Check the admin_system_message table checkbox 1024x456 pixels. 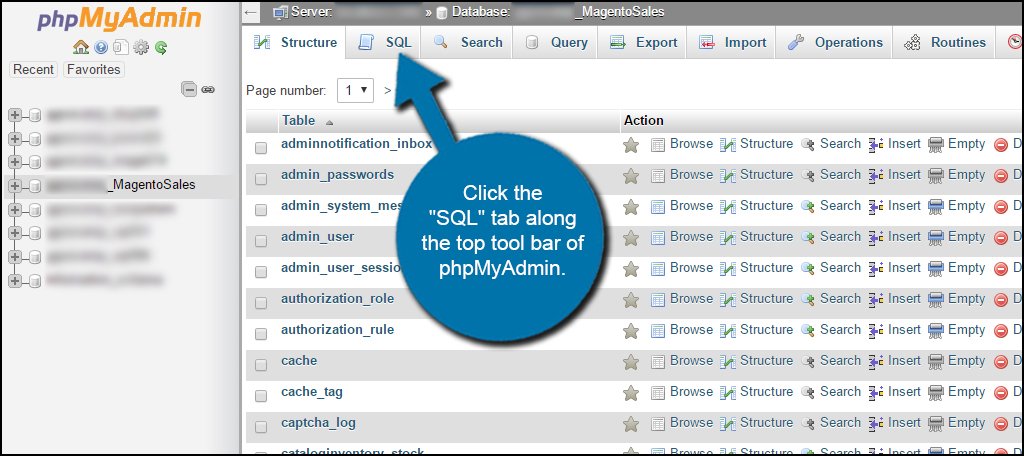click(x=261, y=210)
